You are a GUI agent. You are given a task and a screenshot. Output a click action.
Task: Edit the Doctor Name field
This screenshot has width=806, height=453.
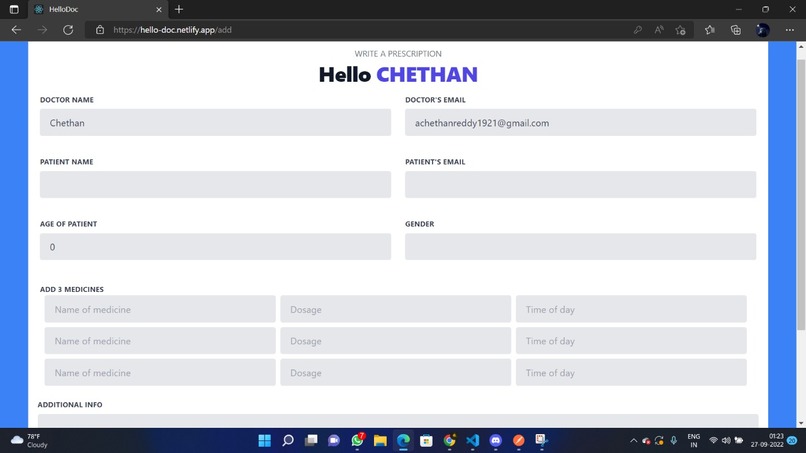coord(215,122)
